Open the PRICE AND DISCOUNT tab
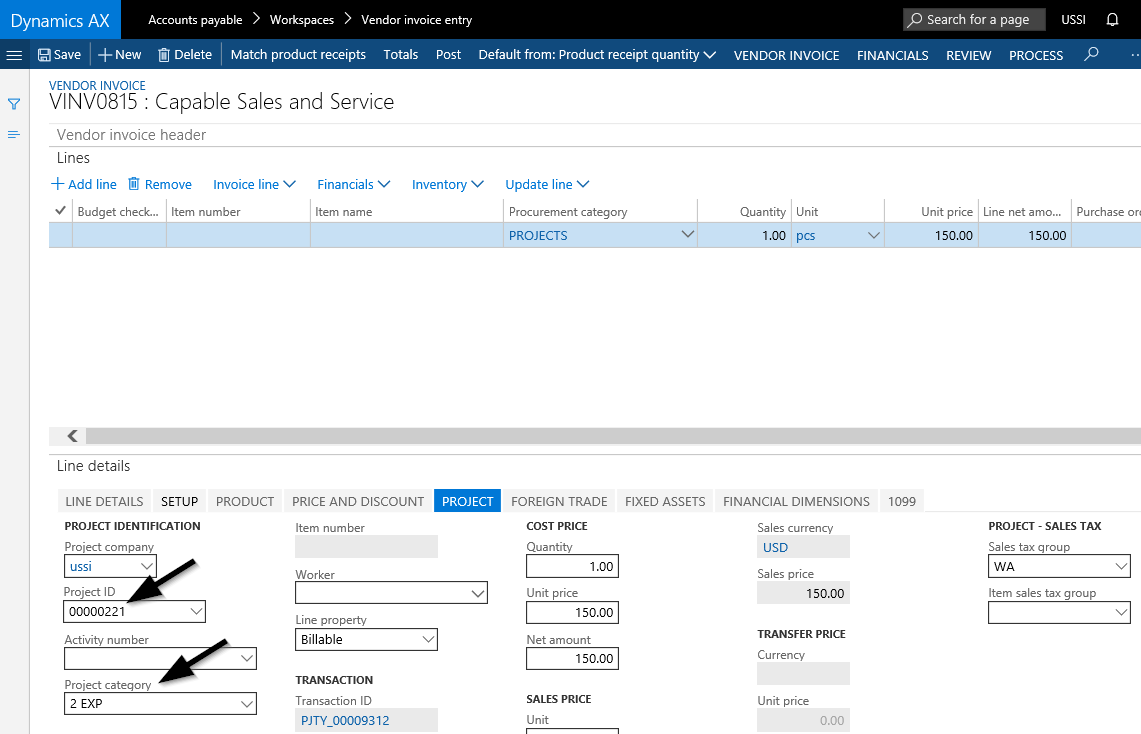1141x734 pixels. (358, 501)
